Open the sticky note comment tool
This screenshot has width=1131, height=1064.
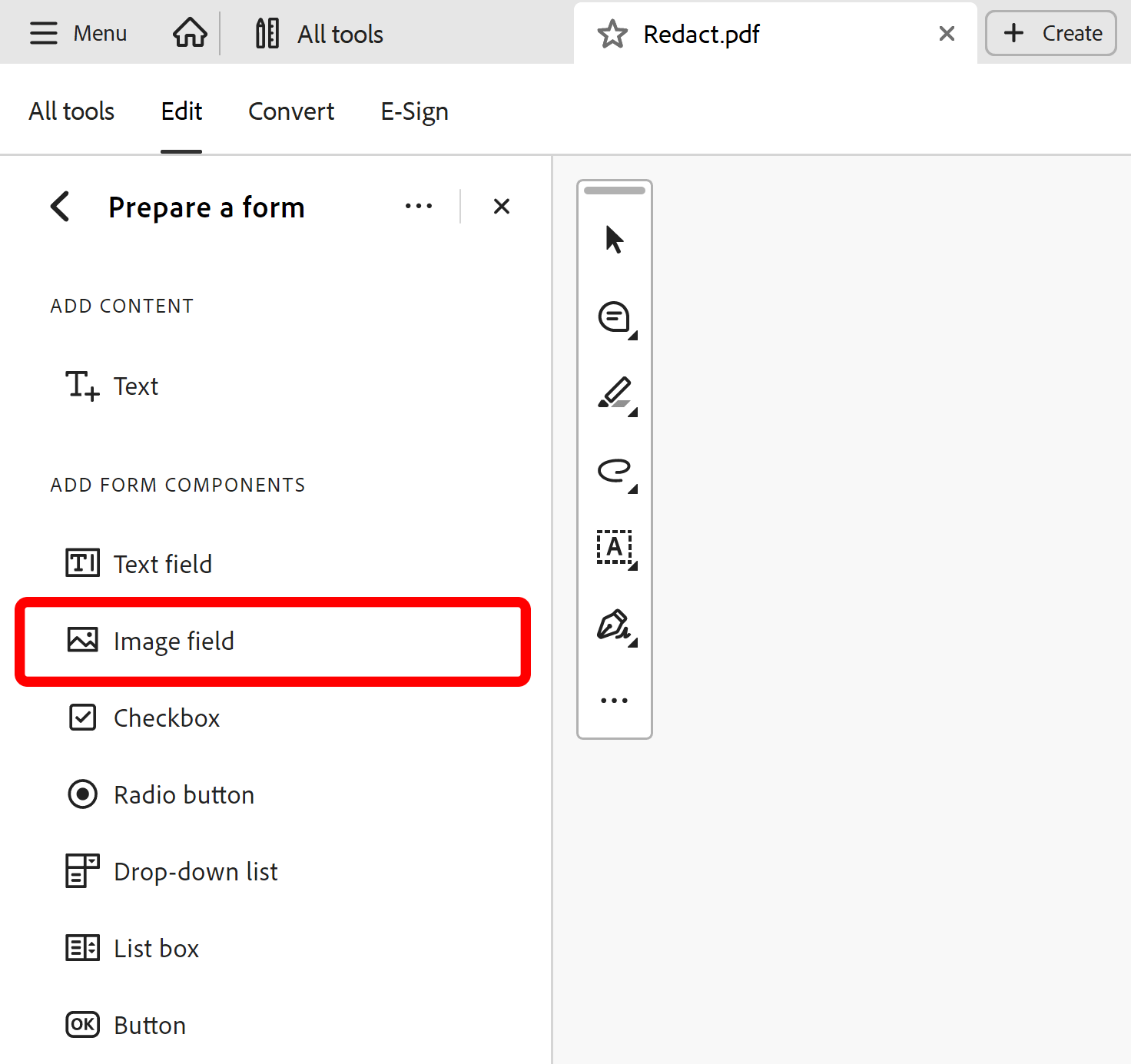(x=613, y=317)
